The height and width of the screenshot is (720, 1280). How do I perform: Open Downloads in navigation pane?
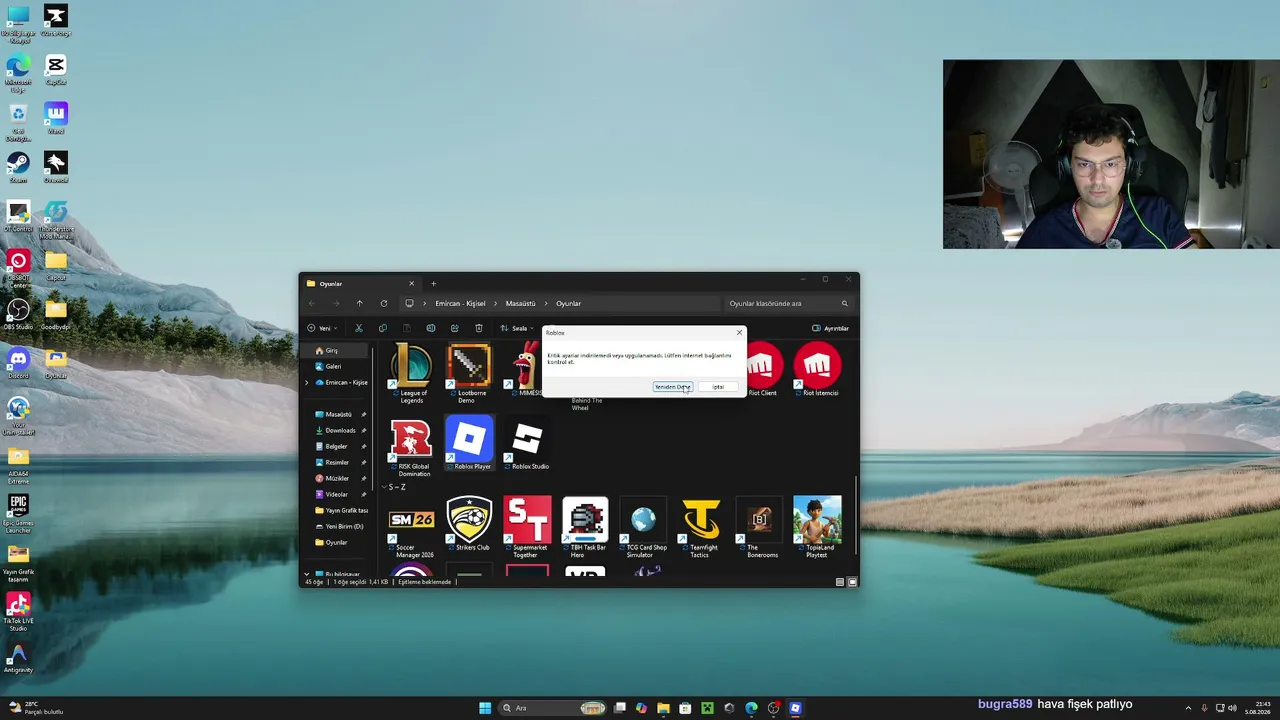pos(338,430)
